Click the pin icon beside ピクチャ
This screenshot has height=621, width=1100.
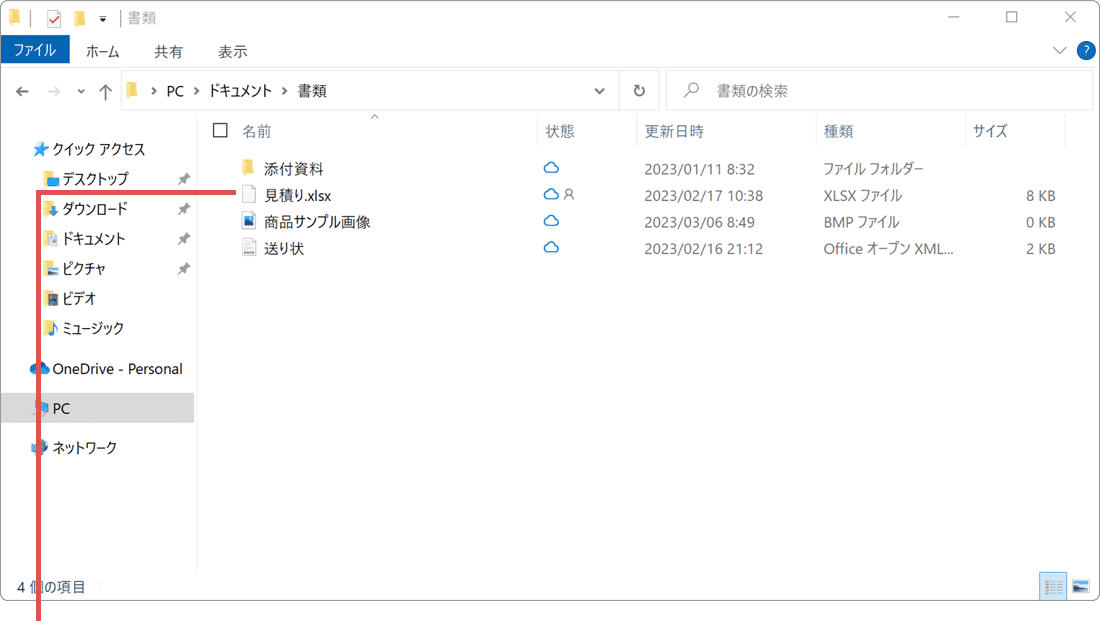184,269
